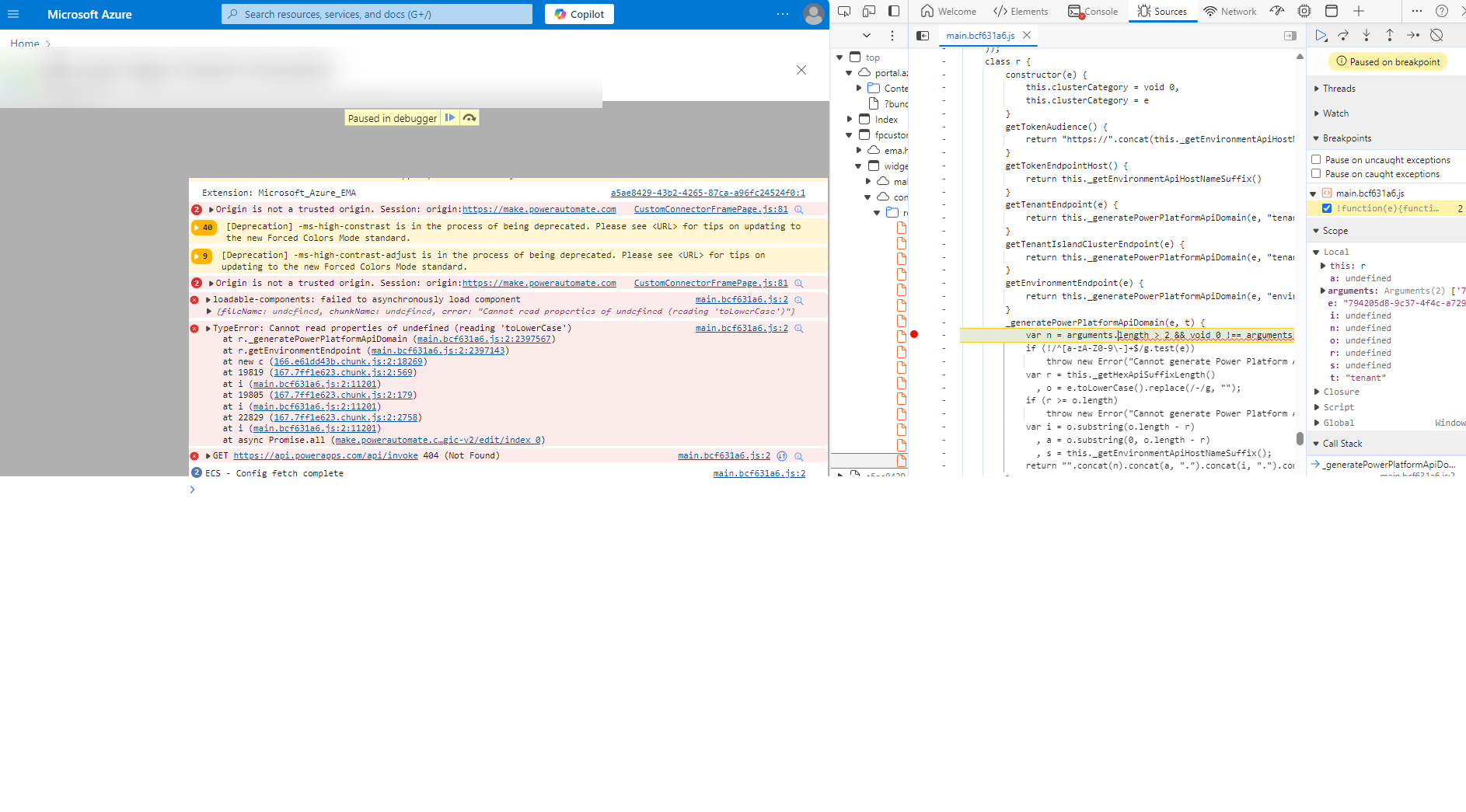The height and width of the screenshot is (812, 1466).
Task: Hide the debugger sidebar pane
Action: tap(1290, 36)
